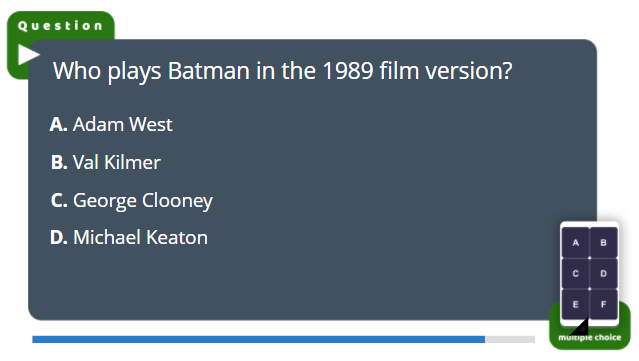This screenshot has height=361, width=639.
Task: Click the black pointer below keypad
Action: click(579, 327)
